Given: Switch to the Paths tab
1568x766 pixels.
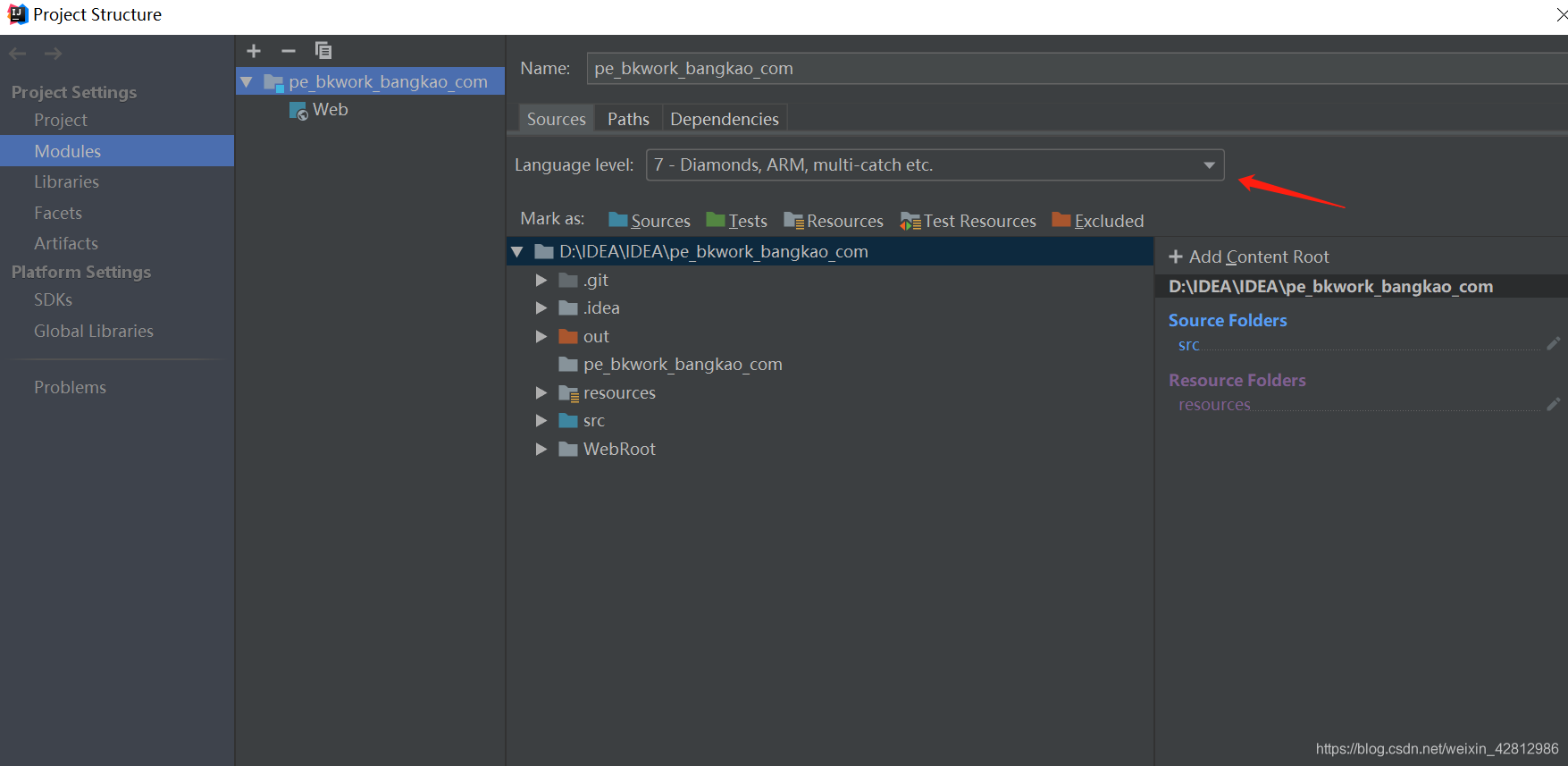Looking at the screenshot, I should tap(628, 119).
